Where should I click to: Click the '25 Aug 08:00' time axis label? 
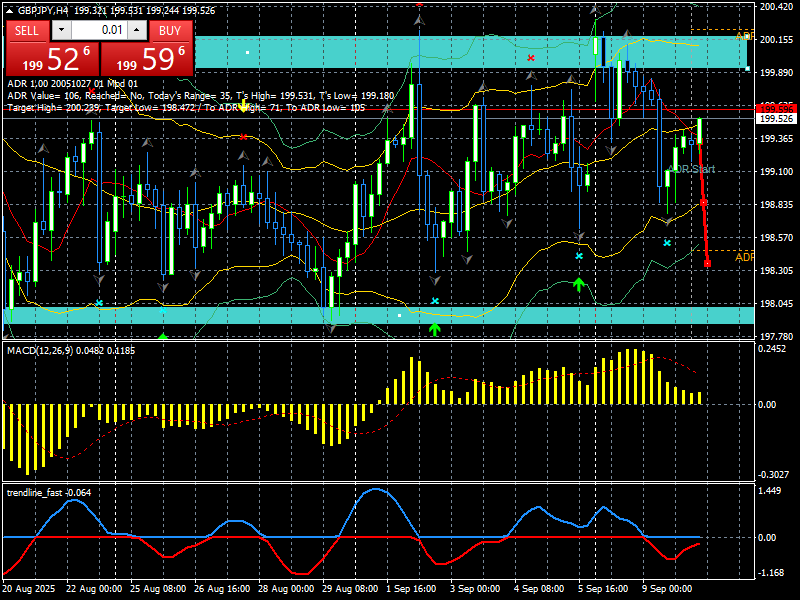tap(158, 589)
